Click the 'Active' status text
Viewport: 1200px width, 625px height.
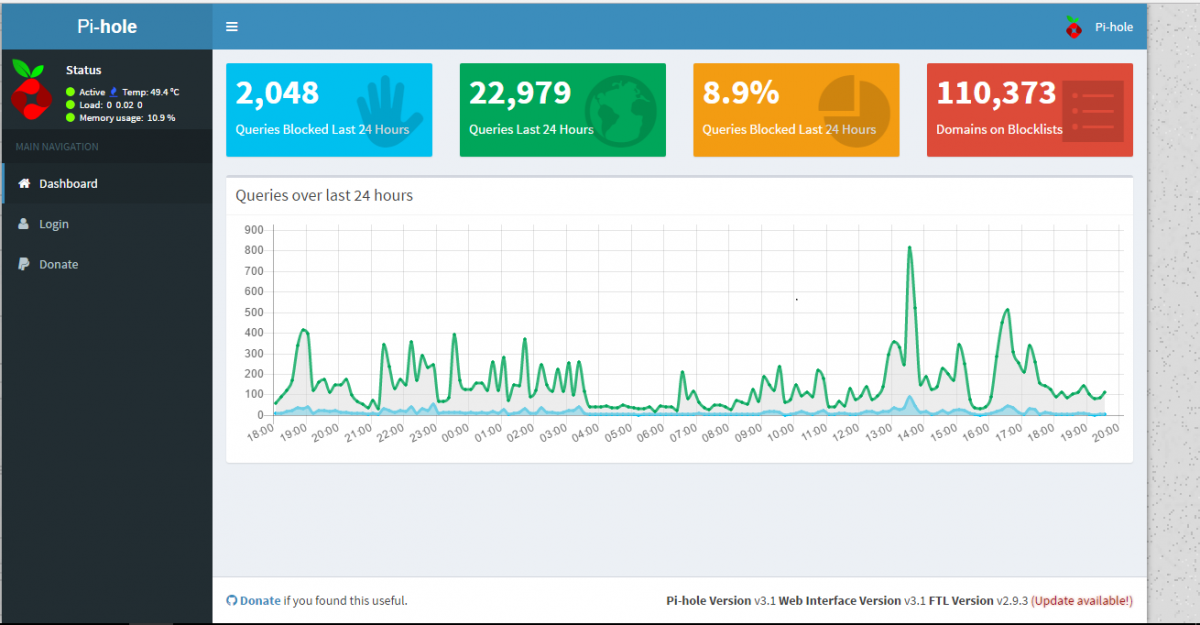click(92, 92)
